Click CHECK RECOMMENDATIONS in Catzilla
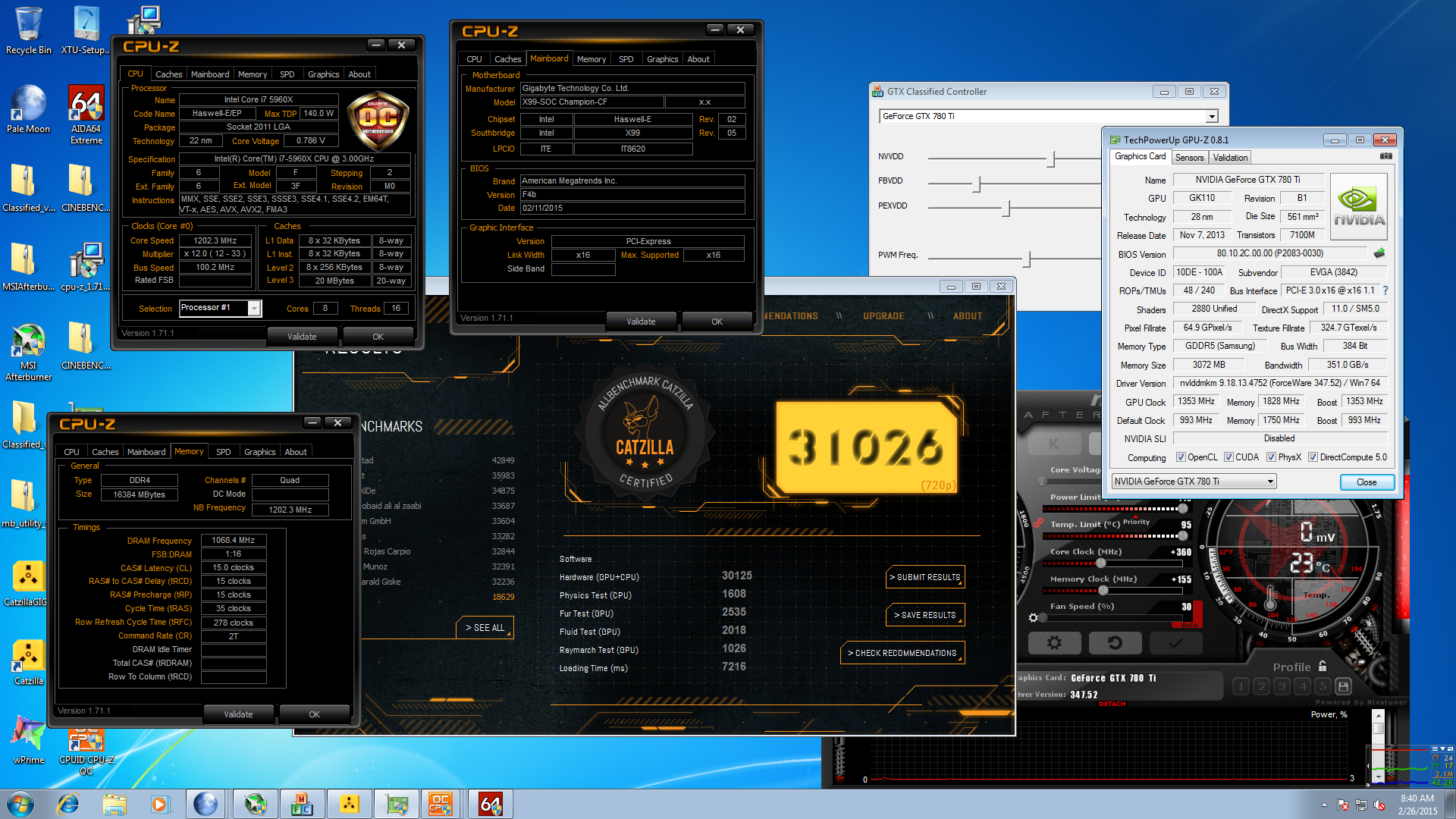This screenshot has height=819, width=1456. [x=902, y=653]
